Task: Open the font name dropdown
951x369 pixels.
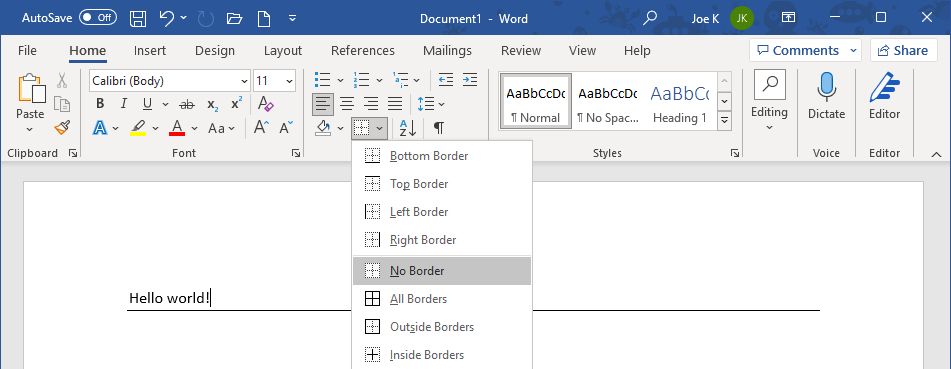Action: (x=244, y=81)
